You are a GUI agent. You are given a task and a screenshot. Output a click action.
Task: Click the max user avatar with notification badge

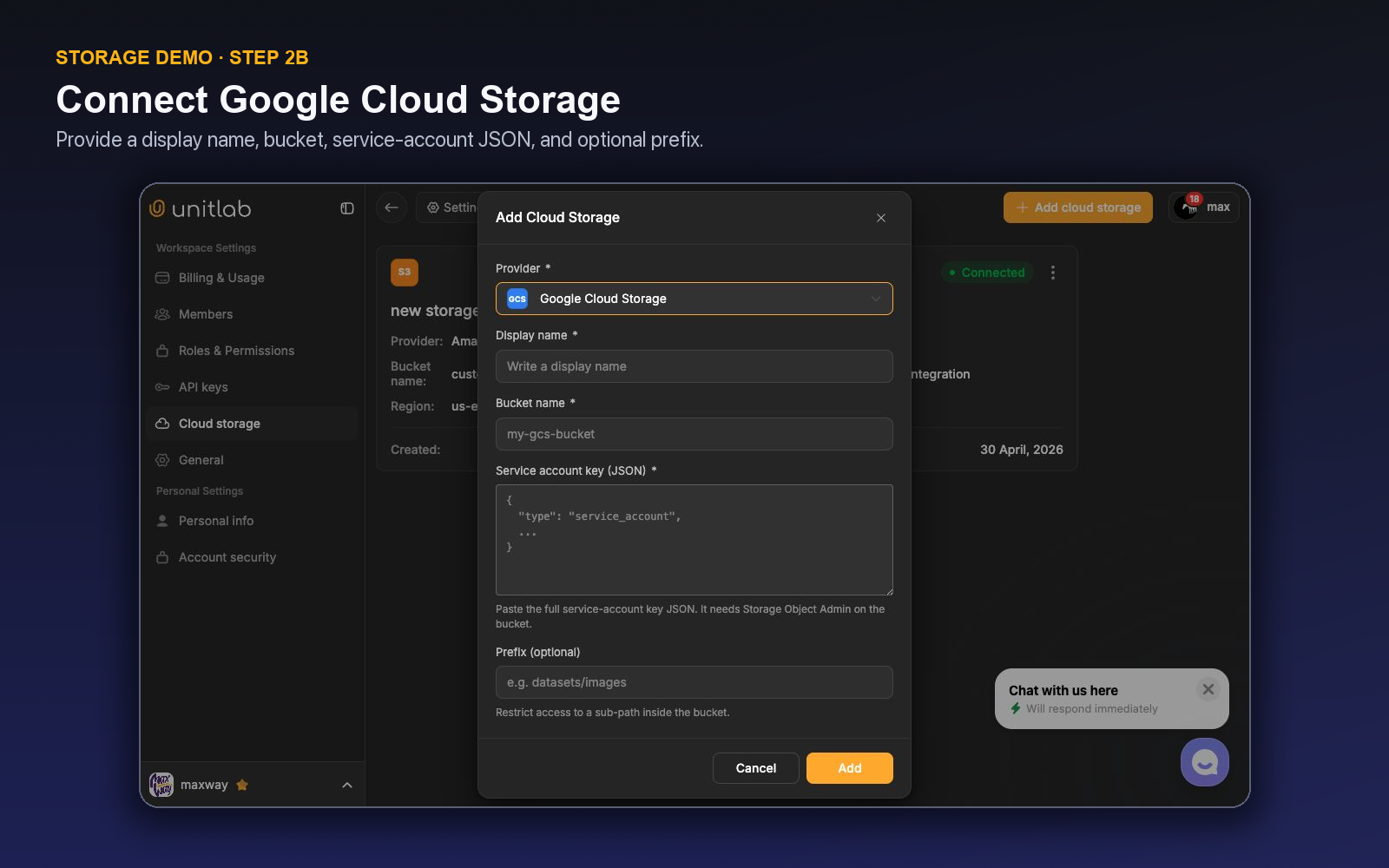(x=1188, y=207)
